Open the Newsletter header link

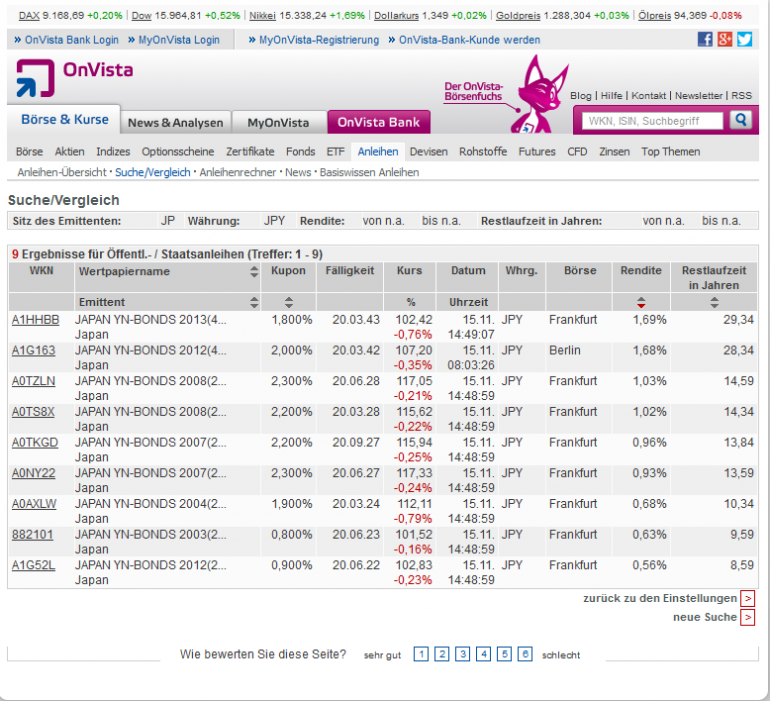(x=699, y=96)
